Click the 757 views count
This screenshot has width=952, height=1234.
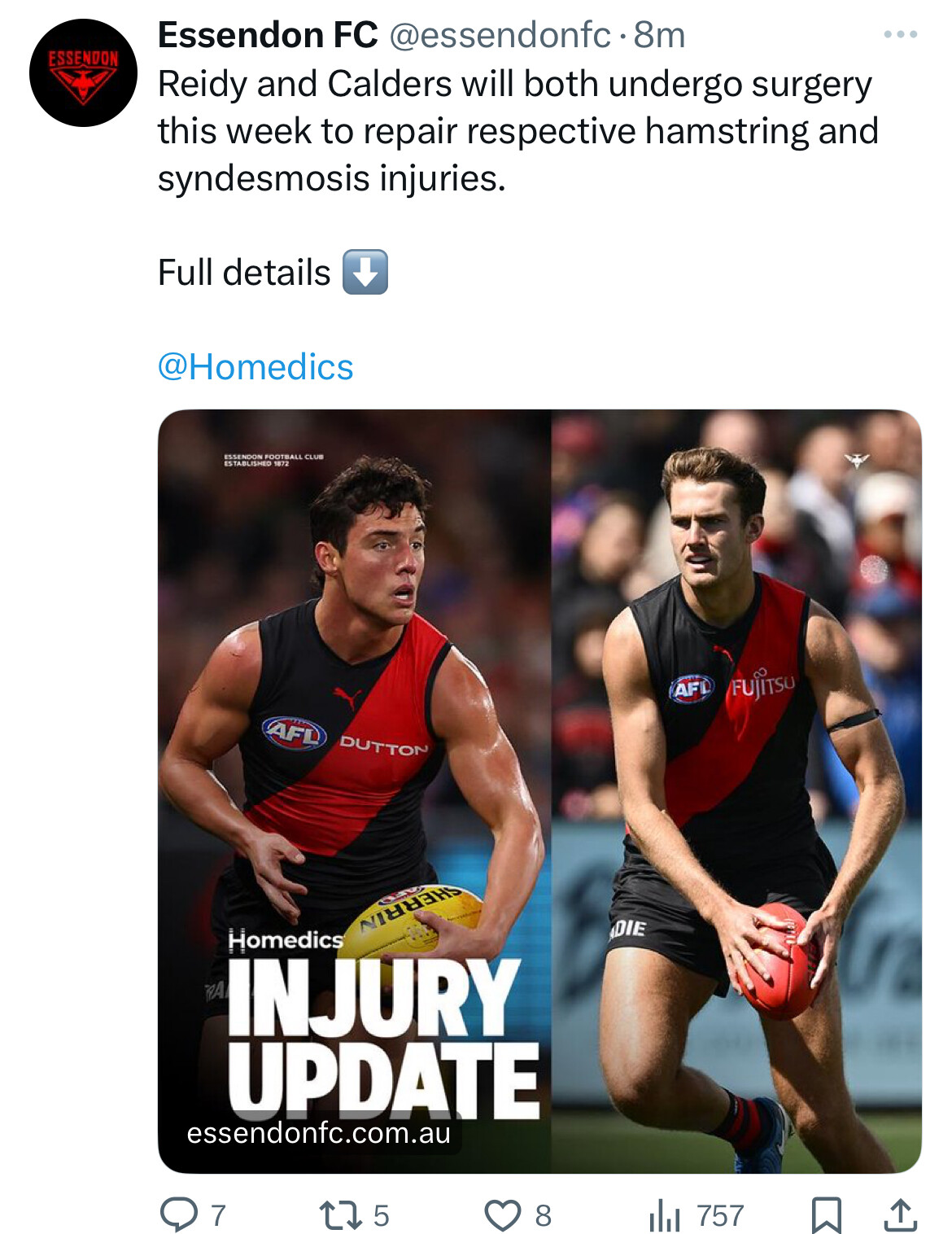click(x=720, y=1215)
